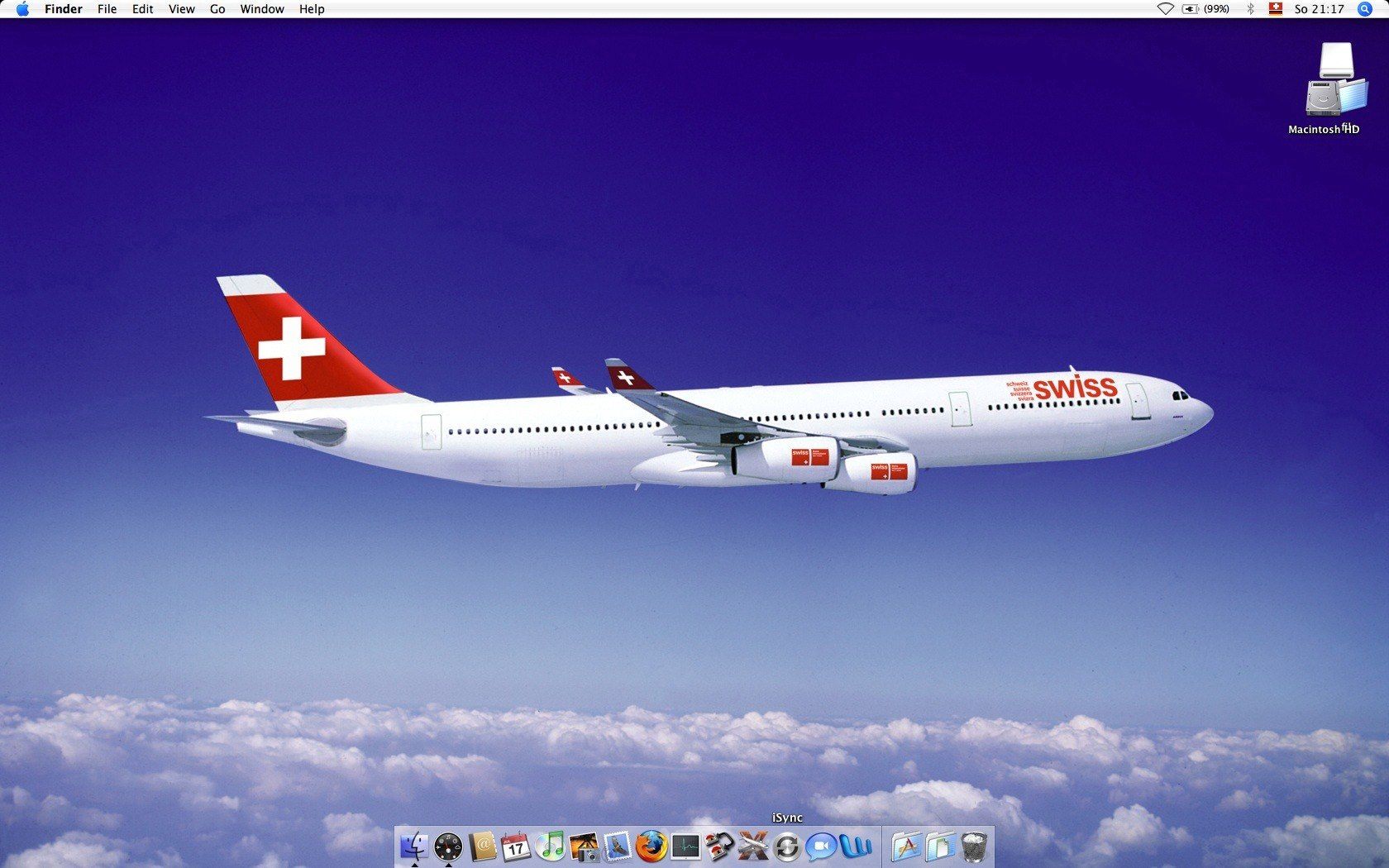The image size is (1389, 868).
Task: Launch iTunes from the Dock
Action: [550, 847]
